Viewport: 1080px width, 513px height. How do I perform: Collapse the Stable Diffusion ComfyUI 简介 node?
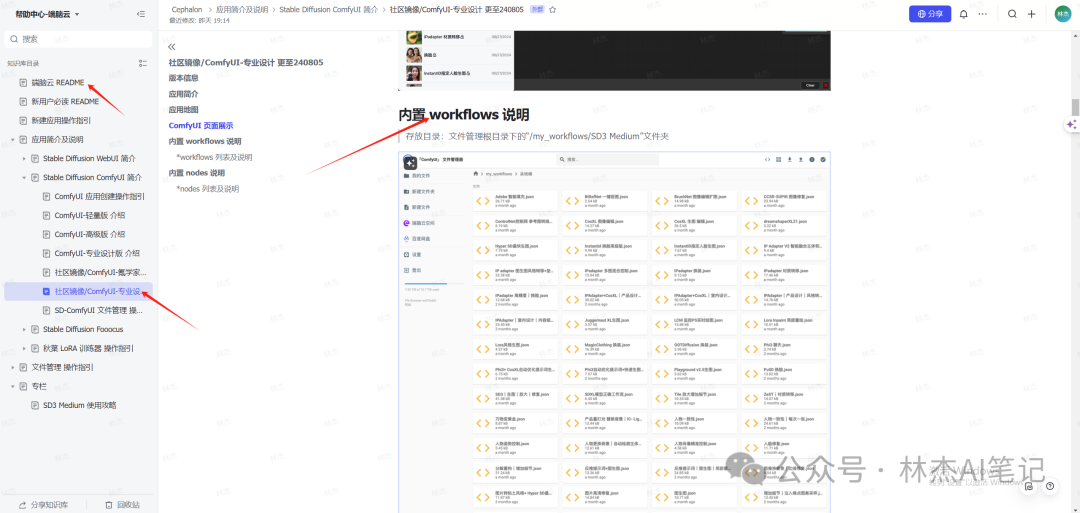coord(25,178)
